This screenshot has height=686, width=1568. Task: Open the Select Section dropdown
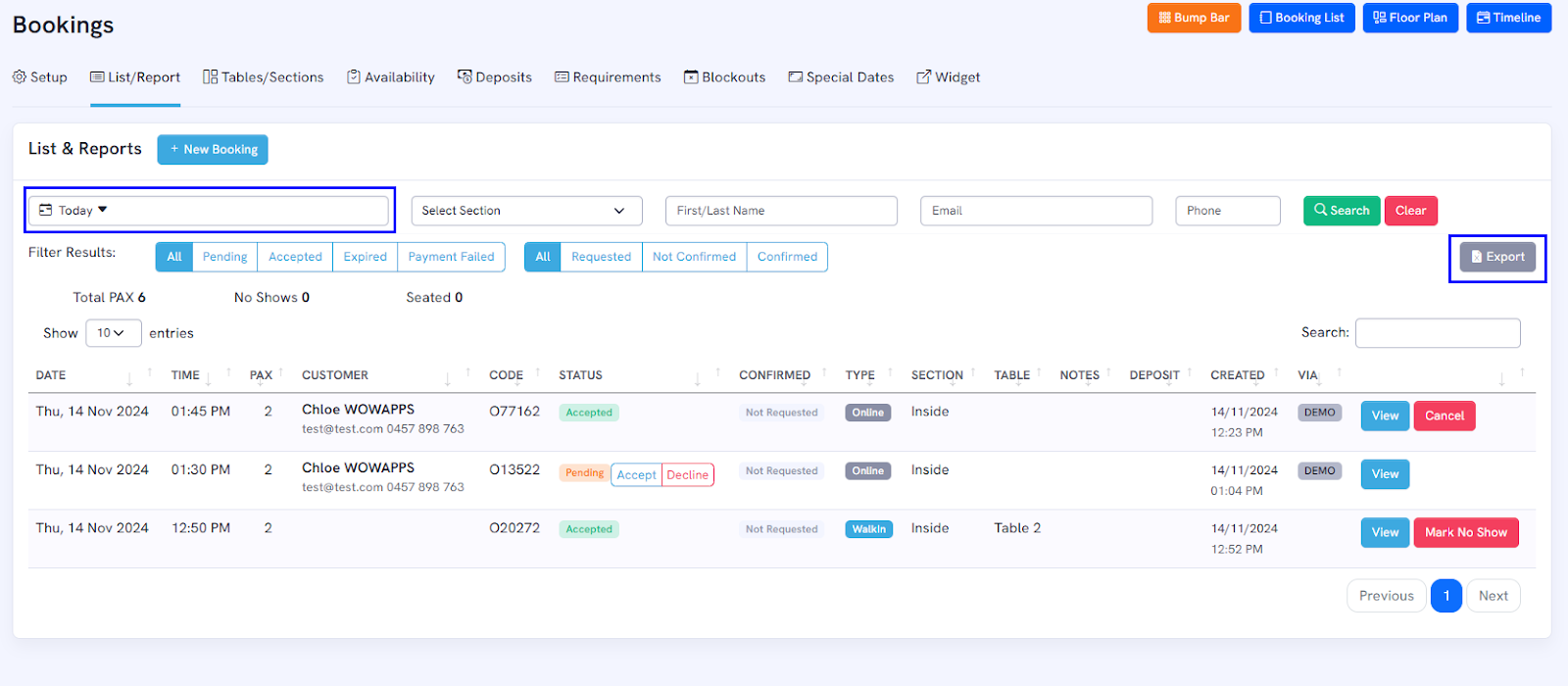[x=526, y=211]
